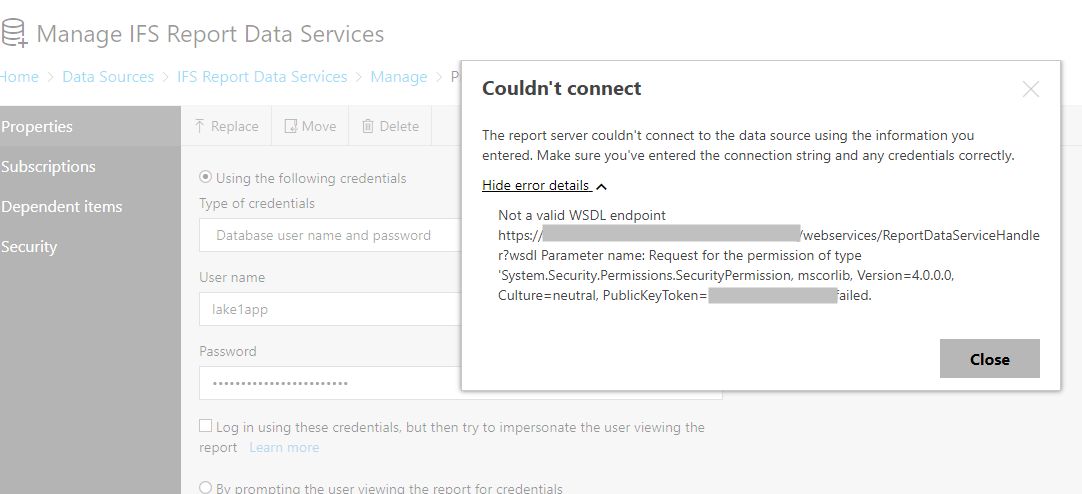Click the Replace upload arrow icon

pyautogui.click(x=199, y=126)
